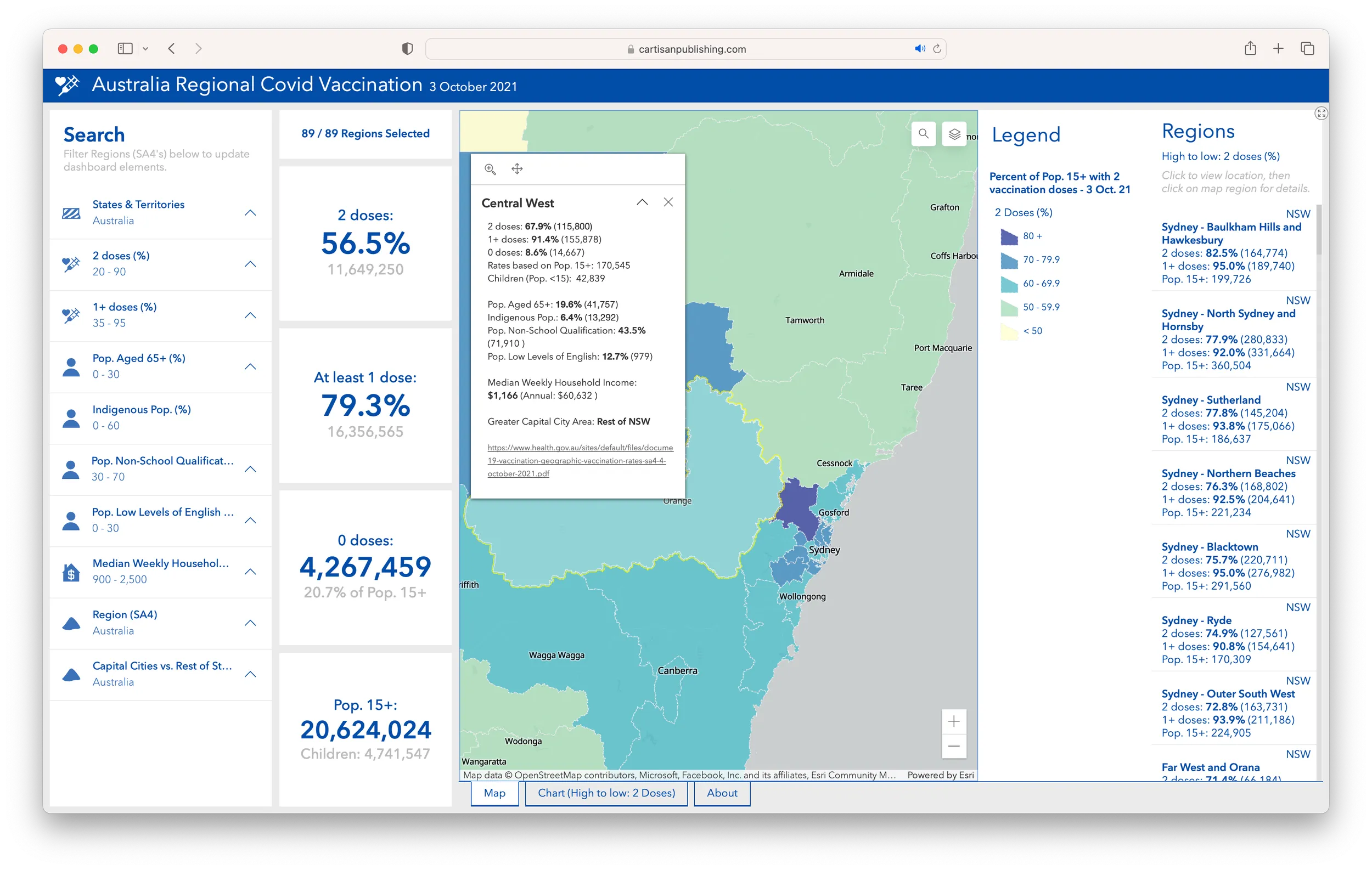Image resolution: width=1372 pixels, height=870 pixels.
Task: Collapse the Median Weekly Household filter
Action: (250, 571)
